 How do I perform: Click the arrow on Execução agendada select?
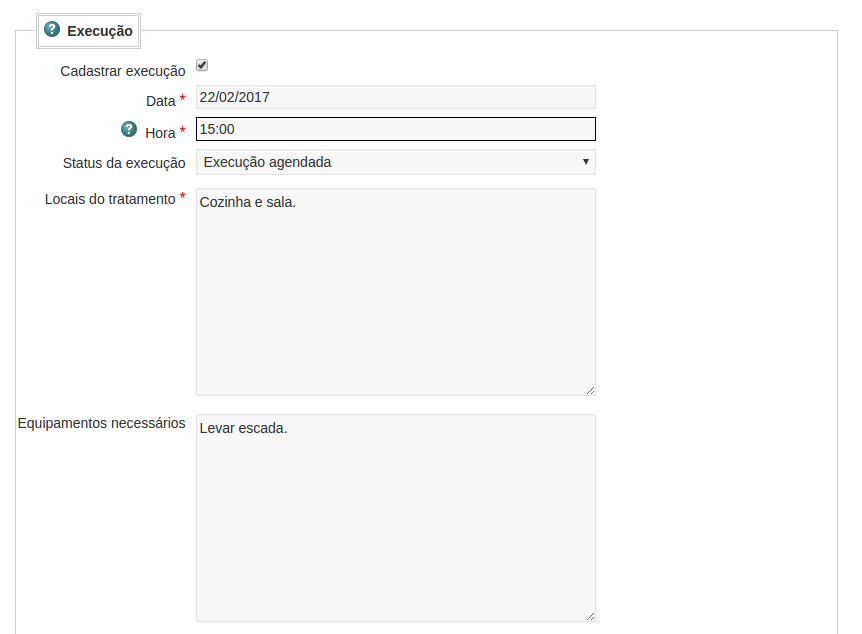pyautogui.click(x=585, y=162)
